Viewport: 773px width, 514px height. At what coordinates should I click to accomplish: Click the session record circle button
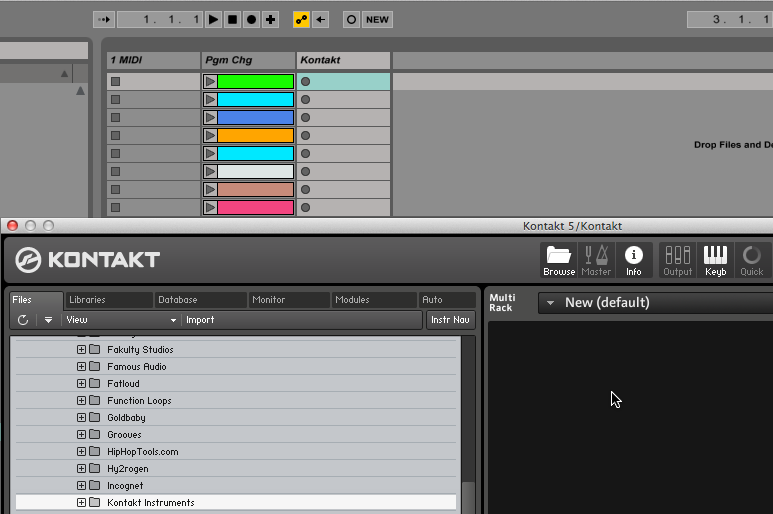(x=351, y=20)
